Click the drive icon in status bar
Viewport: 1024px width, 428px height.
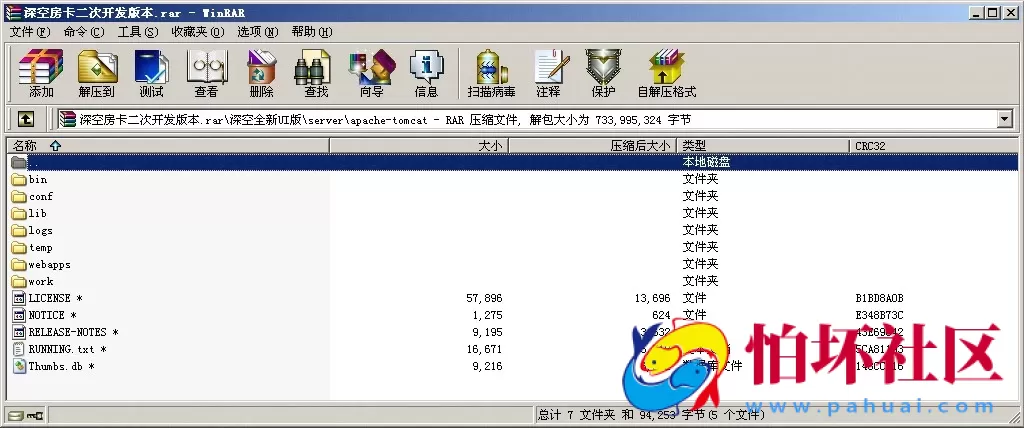tap(16, 414)
